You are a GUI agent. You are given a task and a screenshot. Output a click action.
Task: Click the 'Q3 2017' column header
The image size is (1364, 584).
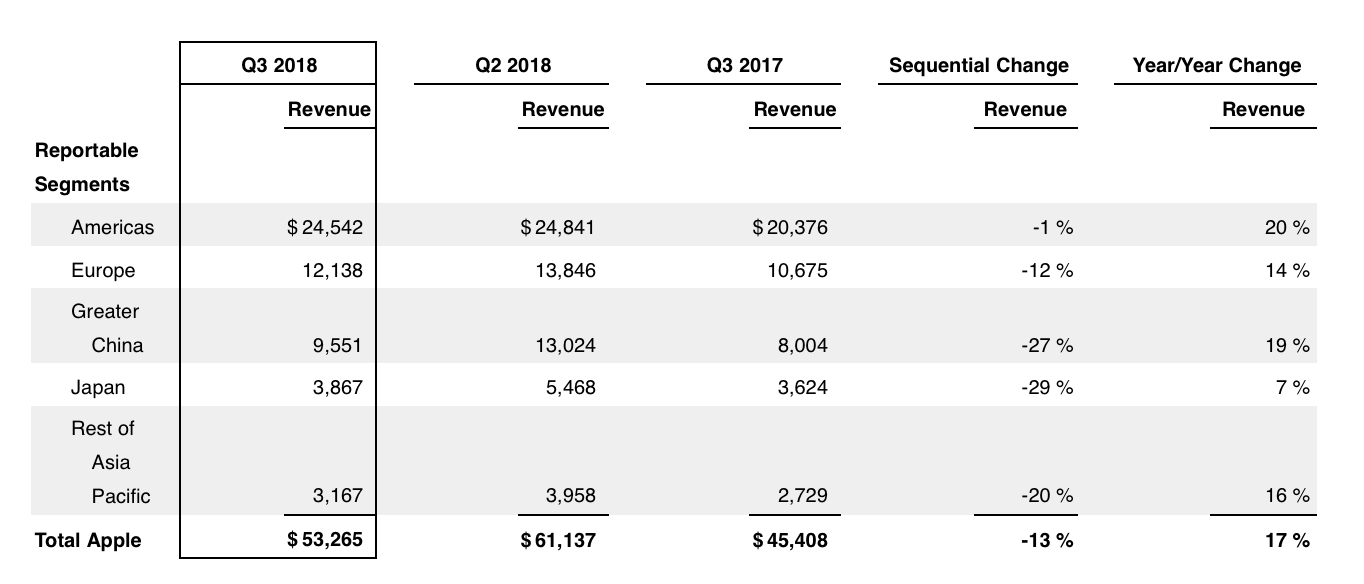tap(744, 66)
